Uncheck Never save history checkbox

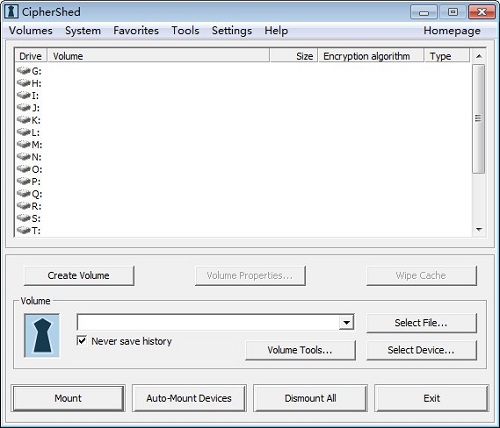point(82,341)
